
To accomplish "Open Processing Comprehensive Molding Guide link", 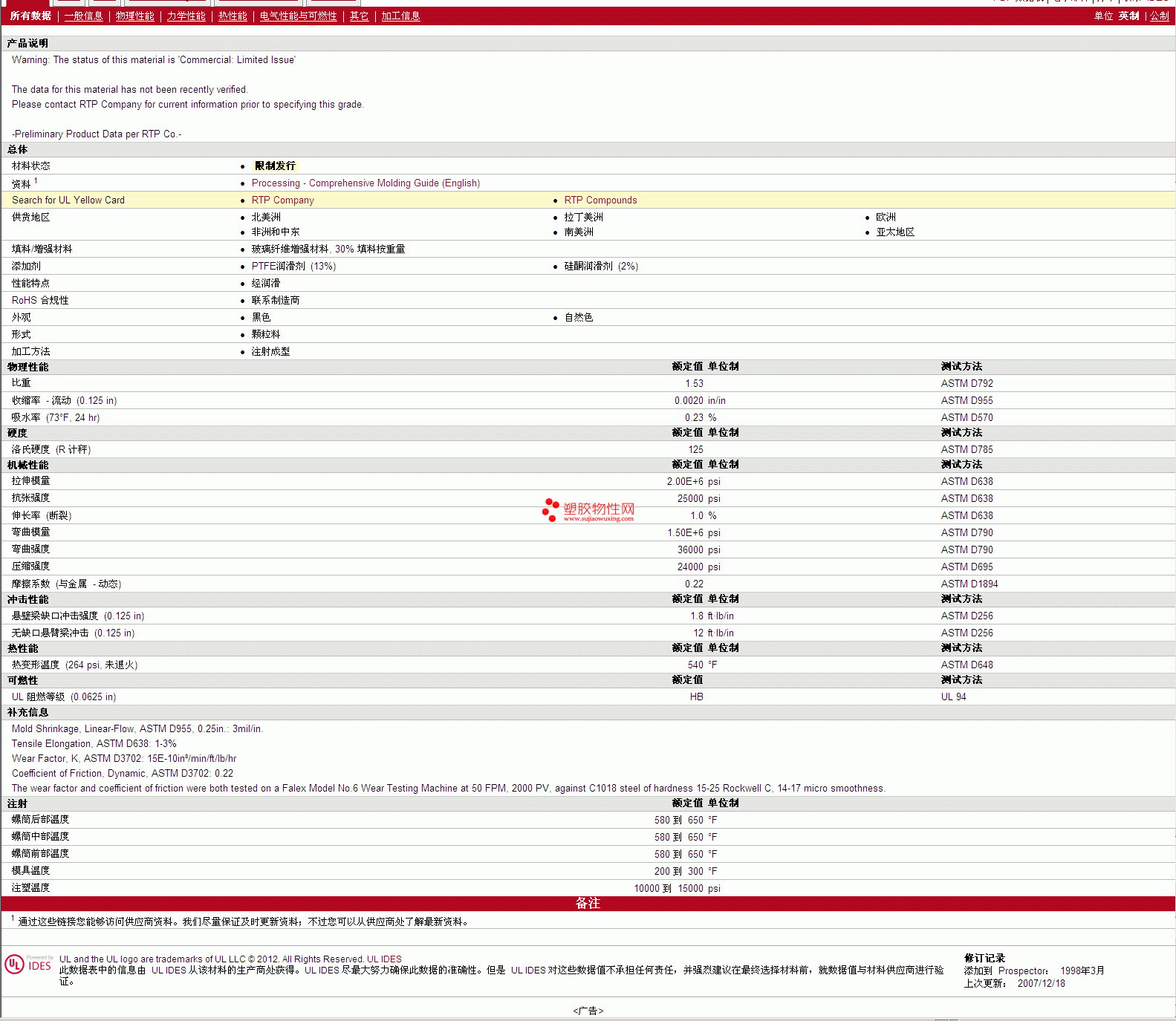I will click(366, 183).
